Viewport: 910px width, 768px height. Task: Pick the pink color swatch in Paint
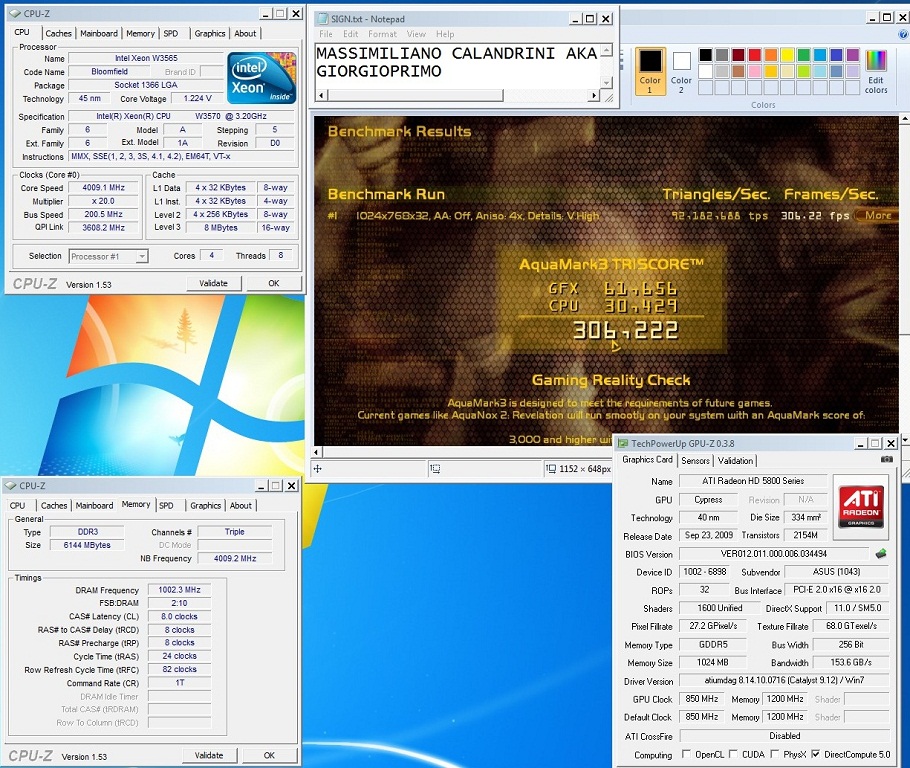pyautogui.click(x=754, y=71)
